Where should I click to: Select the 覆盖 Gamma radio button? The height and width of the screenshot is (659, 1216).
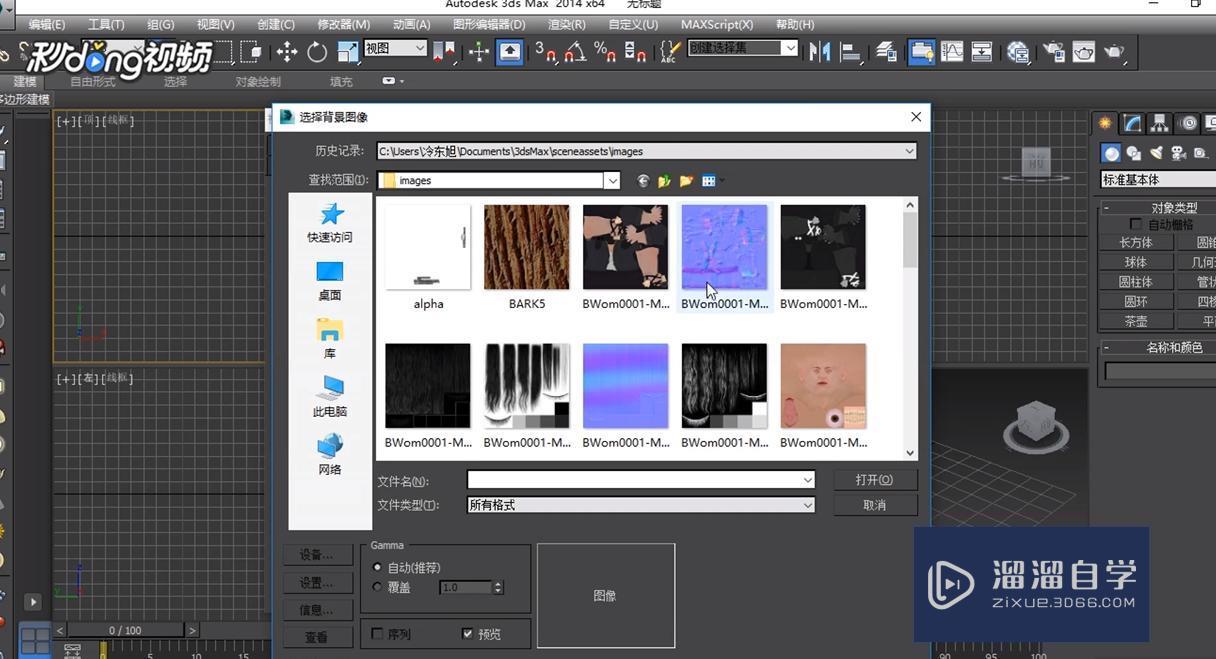pos(377,587)
